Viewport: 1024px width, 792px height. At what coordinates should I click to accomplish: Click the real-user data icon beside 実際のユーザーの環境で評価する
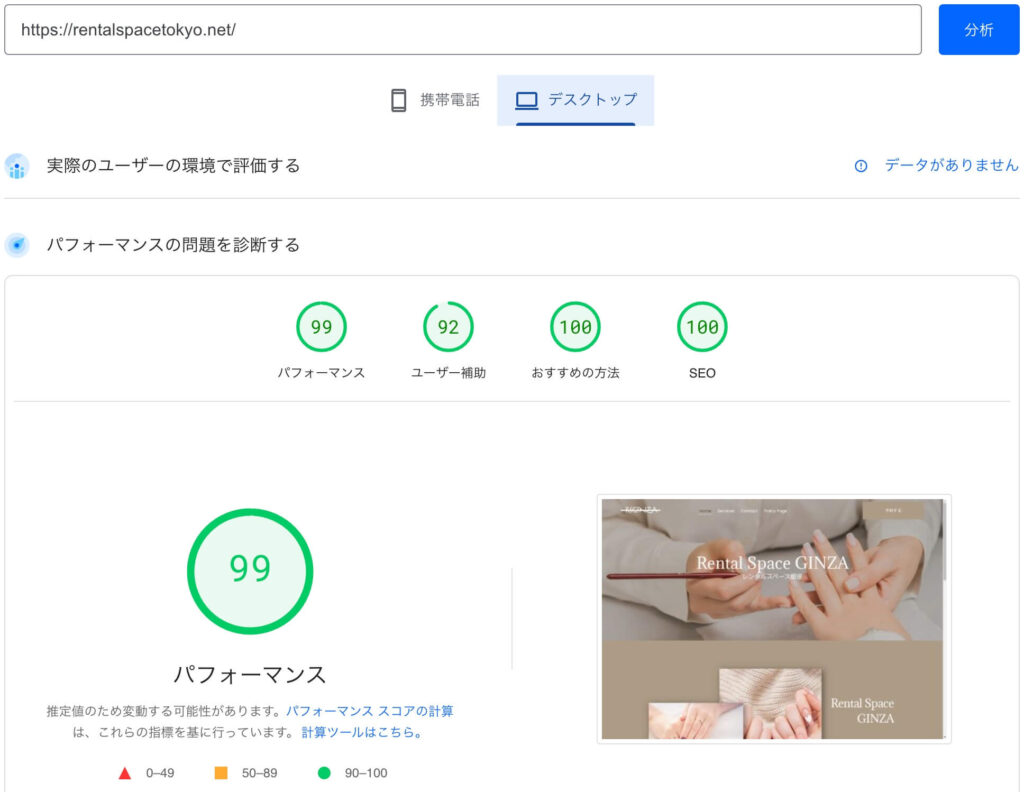coord(17,166)
